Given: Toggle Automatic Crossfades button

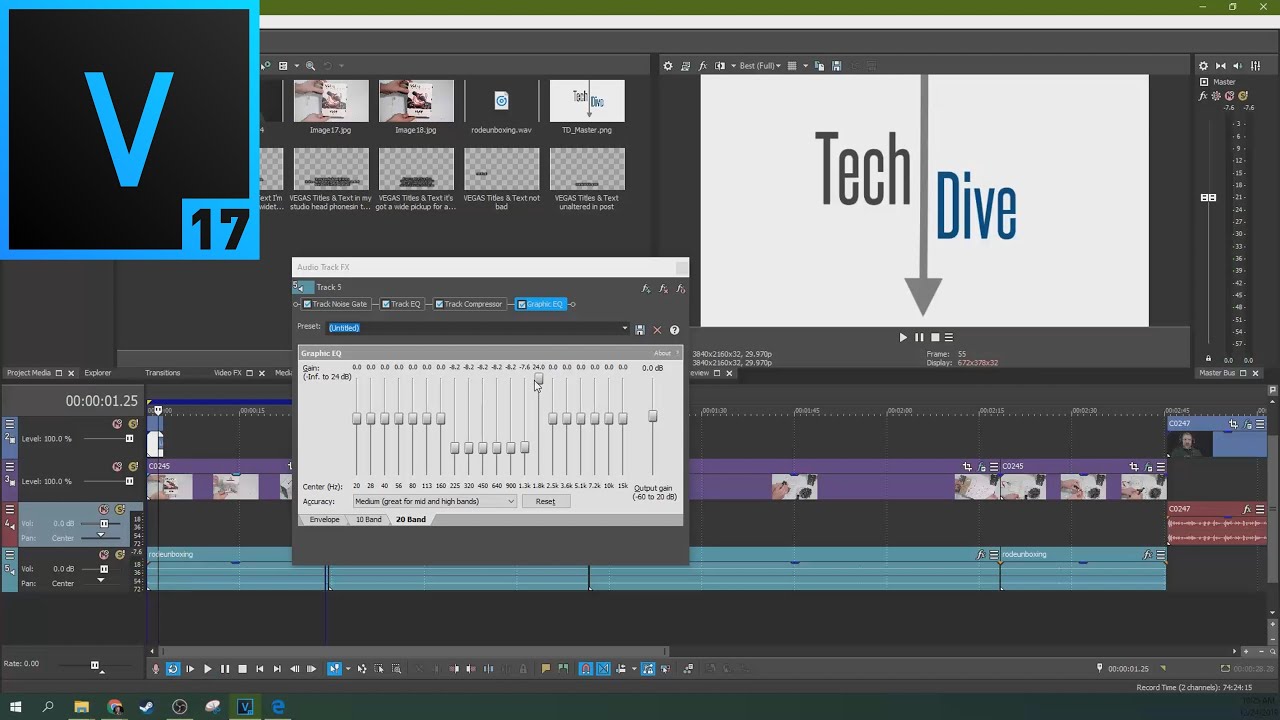Looking at the screenshot, I should 603,669.
